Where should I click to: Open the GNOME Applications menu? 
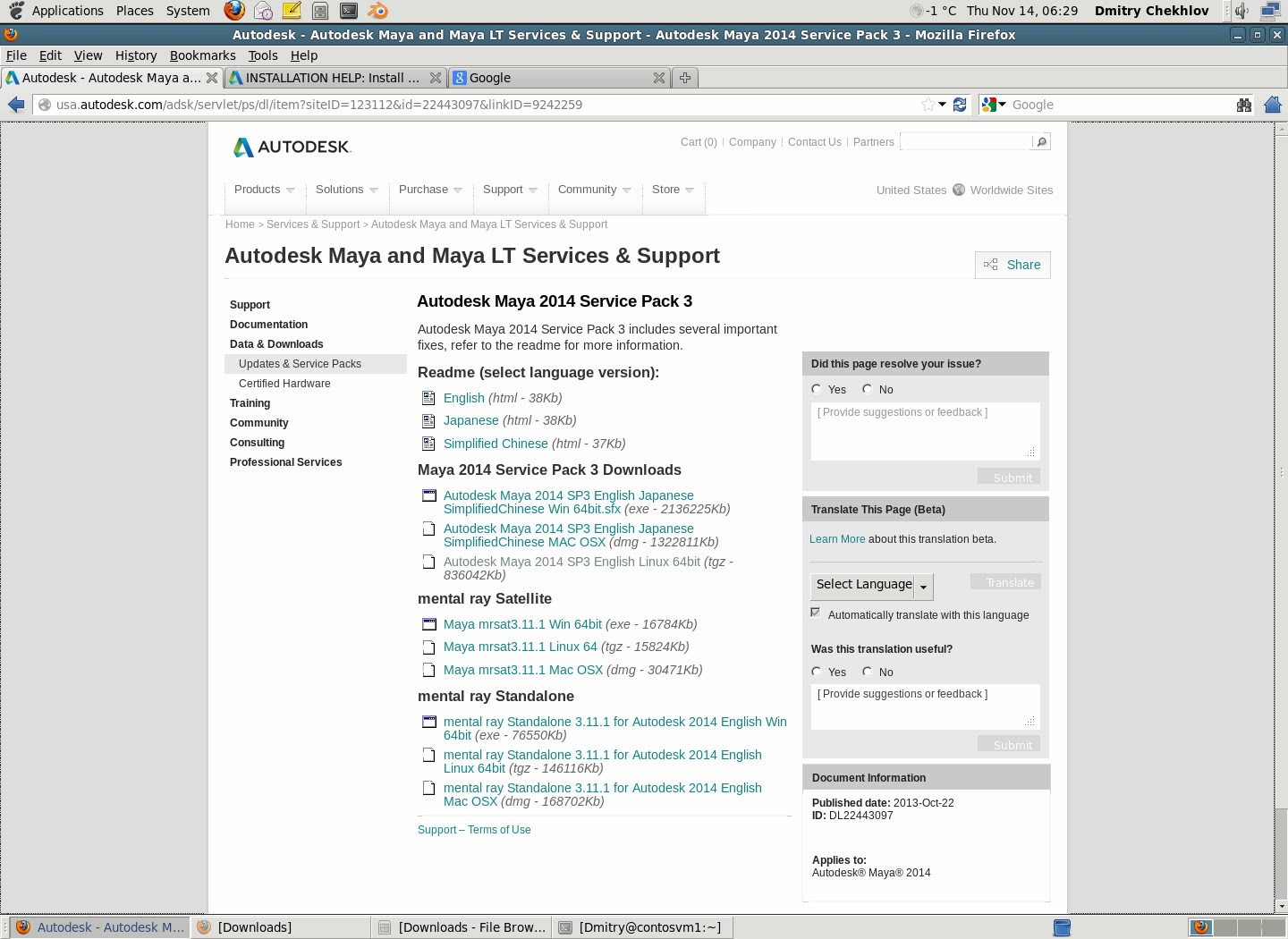point(68,11)
